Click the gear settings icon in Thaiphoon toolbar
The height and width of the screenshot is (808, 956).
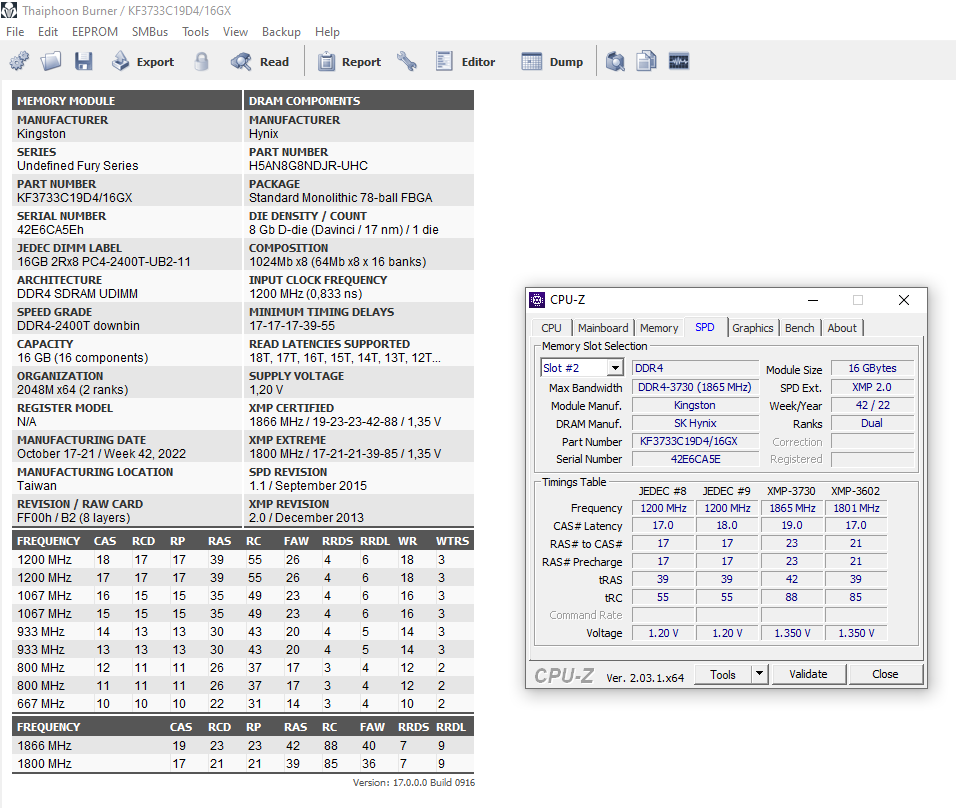point(20,61)
